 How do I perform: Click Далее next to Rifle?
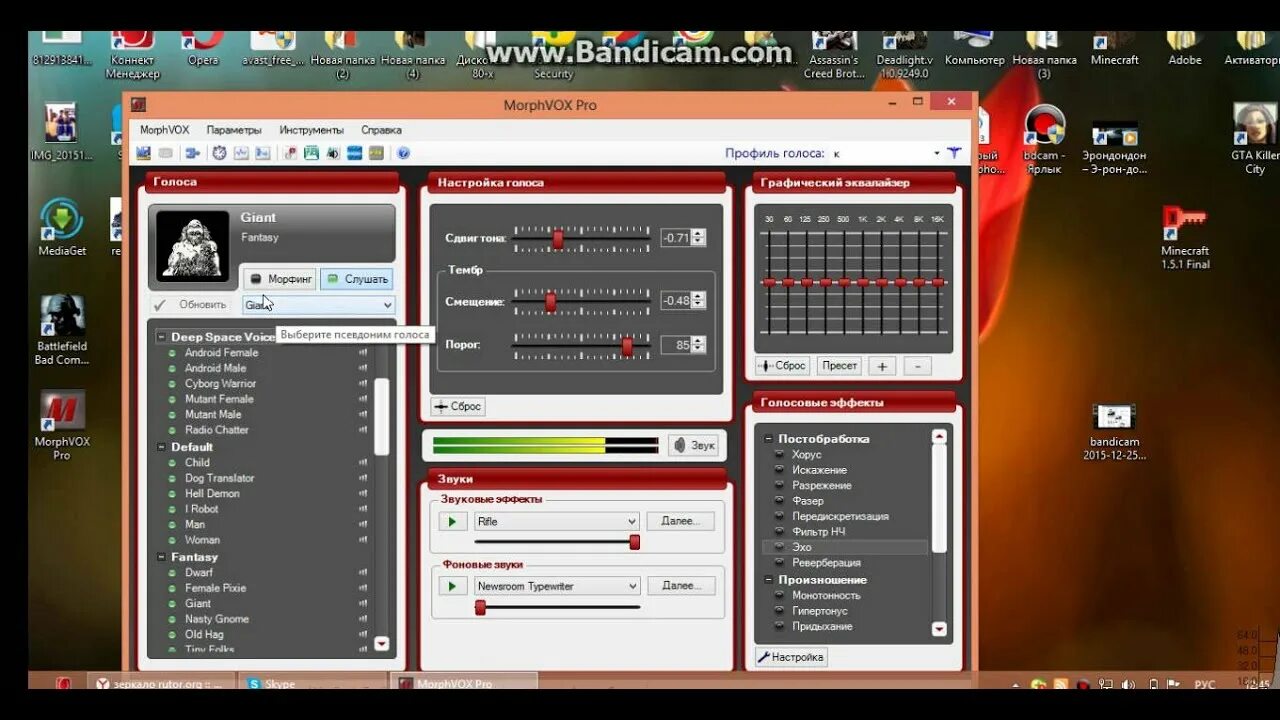click(x=681, y=521)
